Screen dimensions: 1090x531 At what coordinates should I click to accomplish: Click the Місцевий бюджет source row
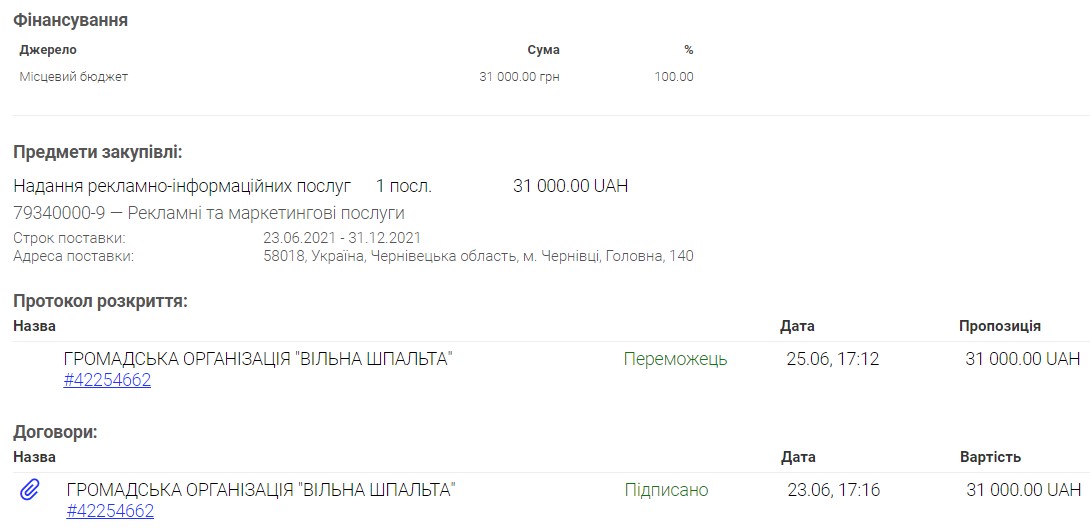(x=74, y=77)
